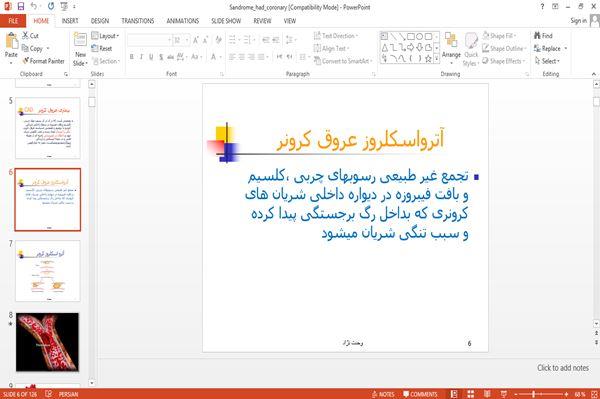Open the Align Text dropdown
Image resolution: width=600 pixels, height=399 pixels.
[x=331, y=48]
